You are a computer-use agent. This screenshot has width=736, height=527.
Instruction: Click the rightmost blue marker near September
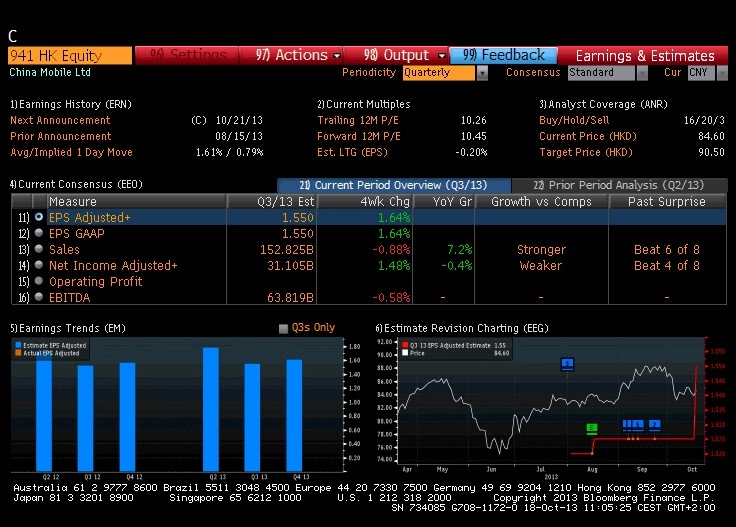click(x=654, y=425)
